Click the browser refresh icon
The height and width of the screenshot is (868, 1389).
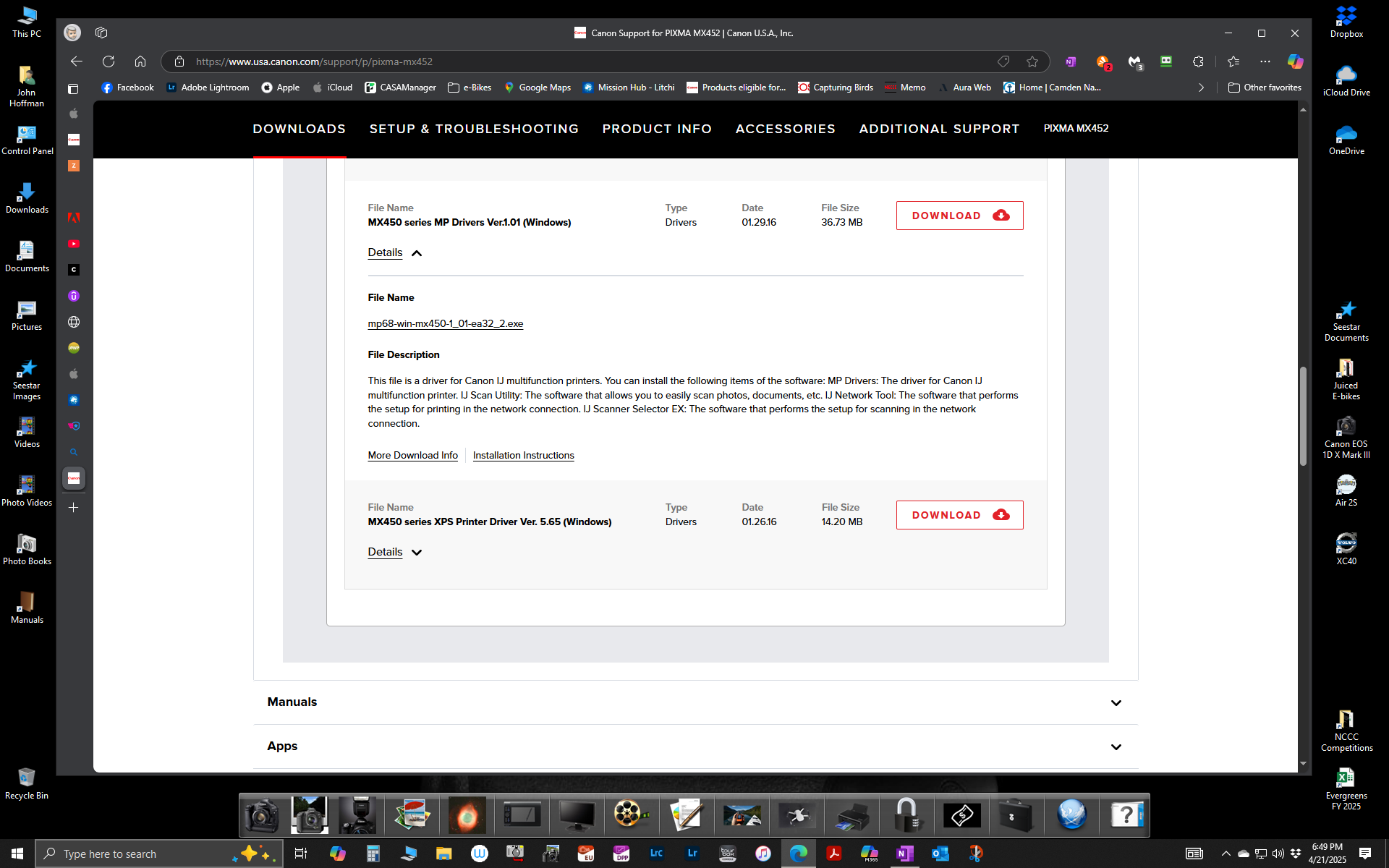point(109,61)
